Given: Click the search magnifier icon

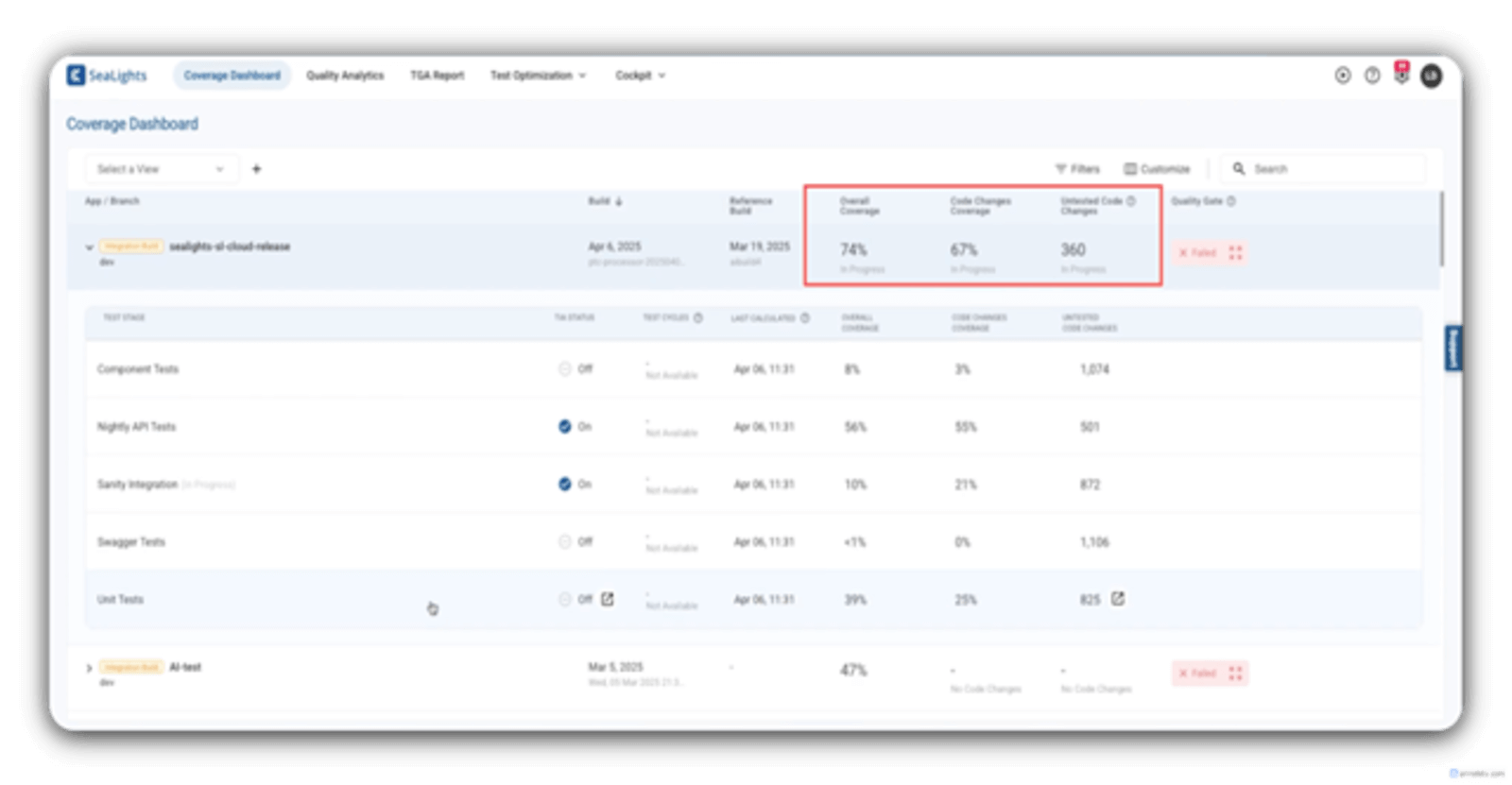Looking at the screenshot, I should (x=1239, y=169).
